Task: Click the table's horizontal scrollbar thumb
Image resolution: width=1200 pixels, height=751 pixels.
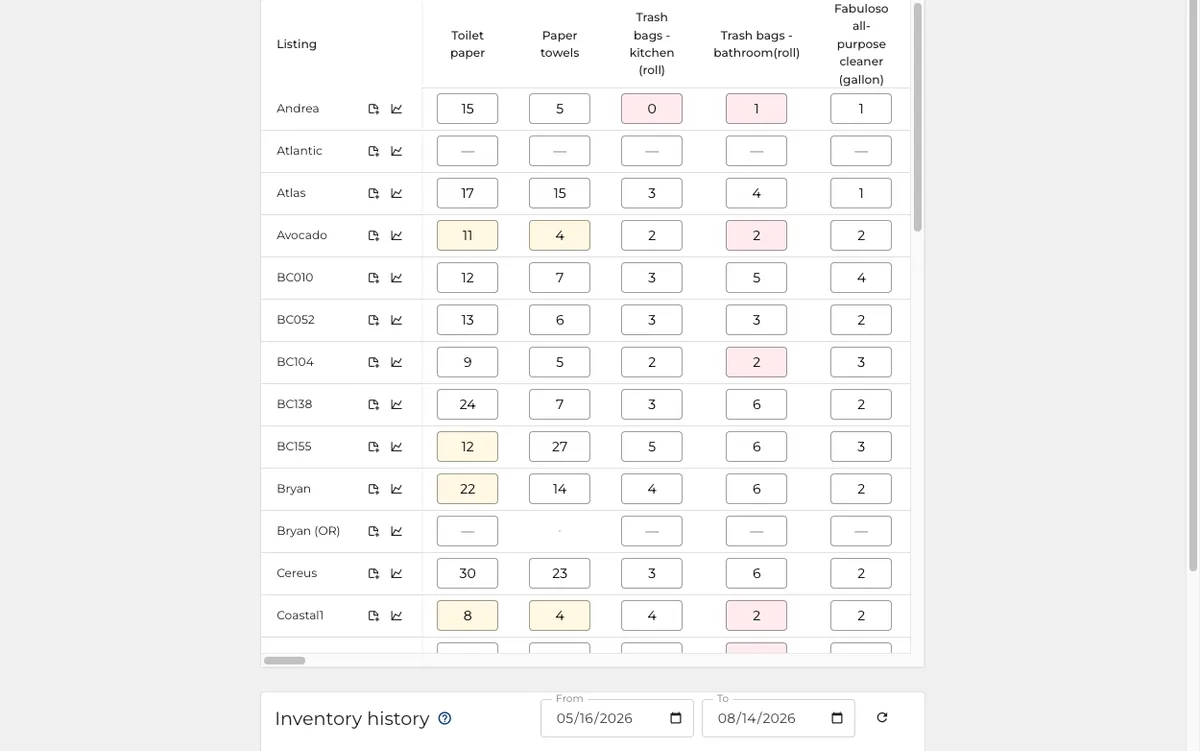Action: tap(284, 661)
